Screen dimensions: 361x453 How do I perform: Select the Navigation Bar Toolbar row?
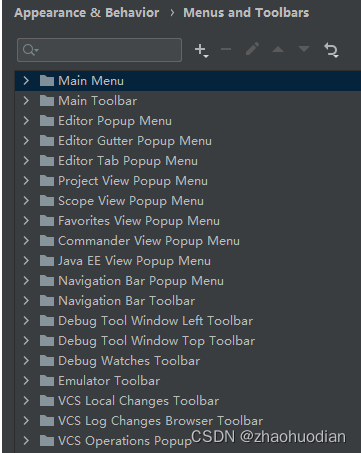[x=188, y=301]
